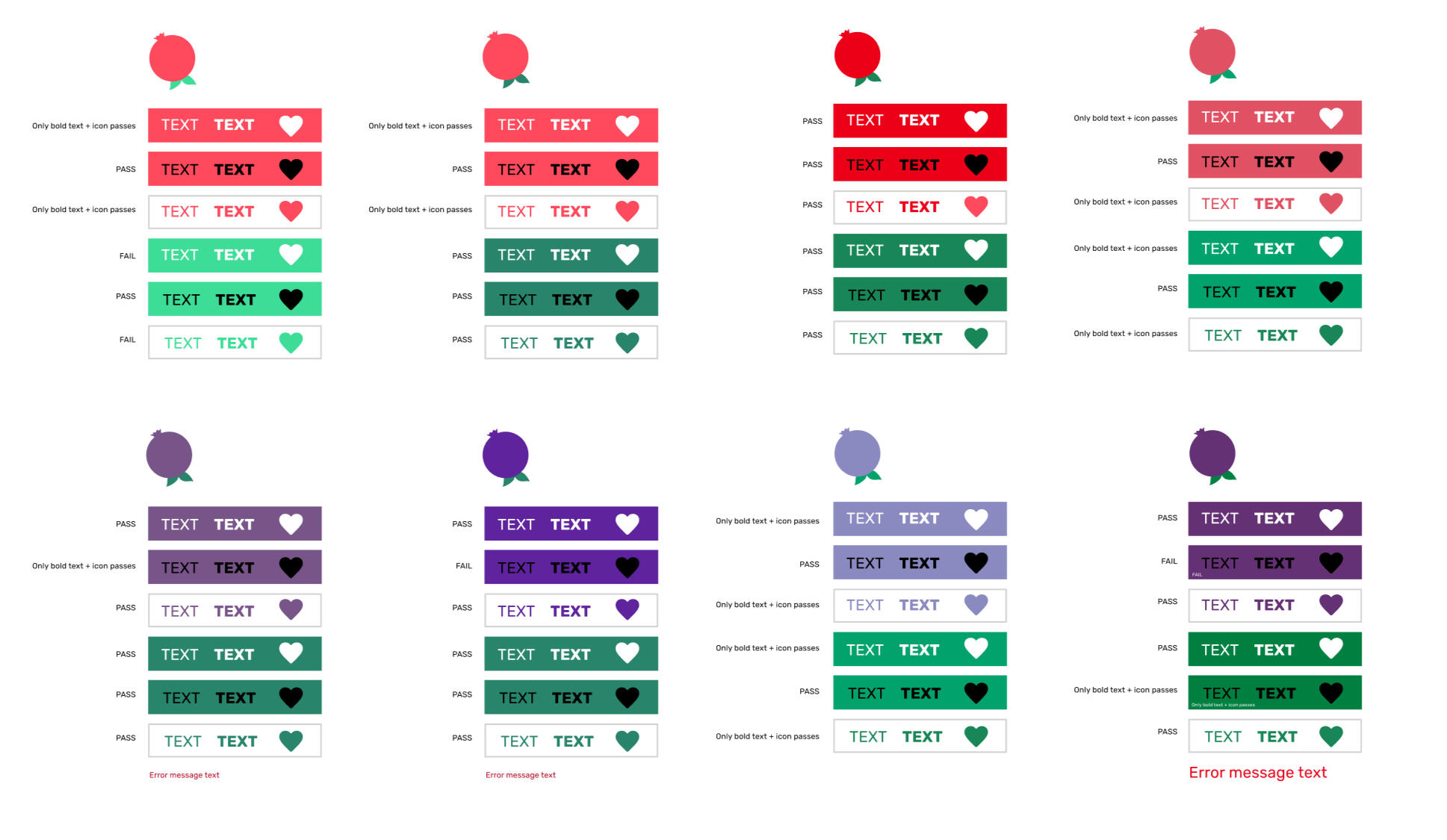Click the bright red filled button with white text
Screen dimensions: 1447x840
tap(920, 121)
